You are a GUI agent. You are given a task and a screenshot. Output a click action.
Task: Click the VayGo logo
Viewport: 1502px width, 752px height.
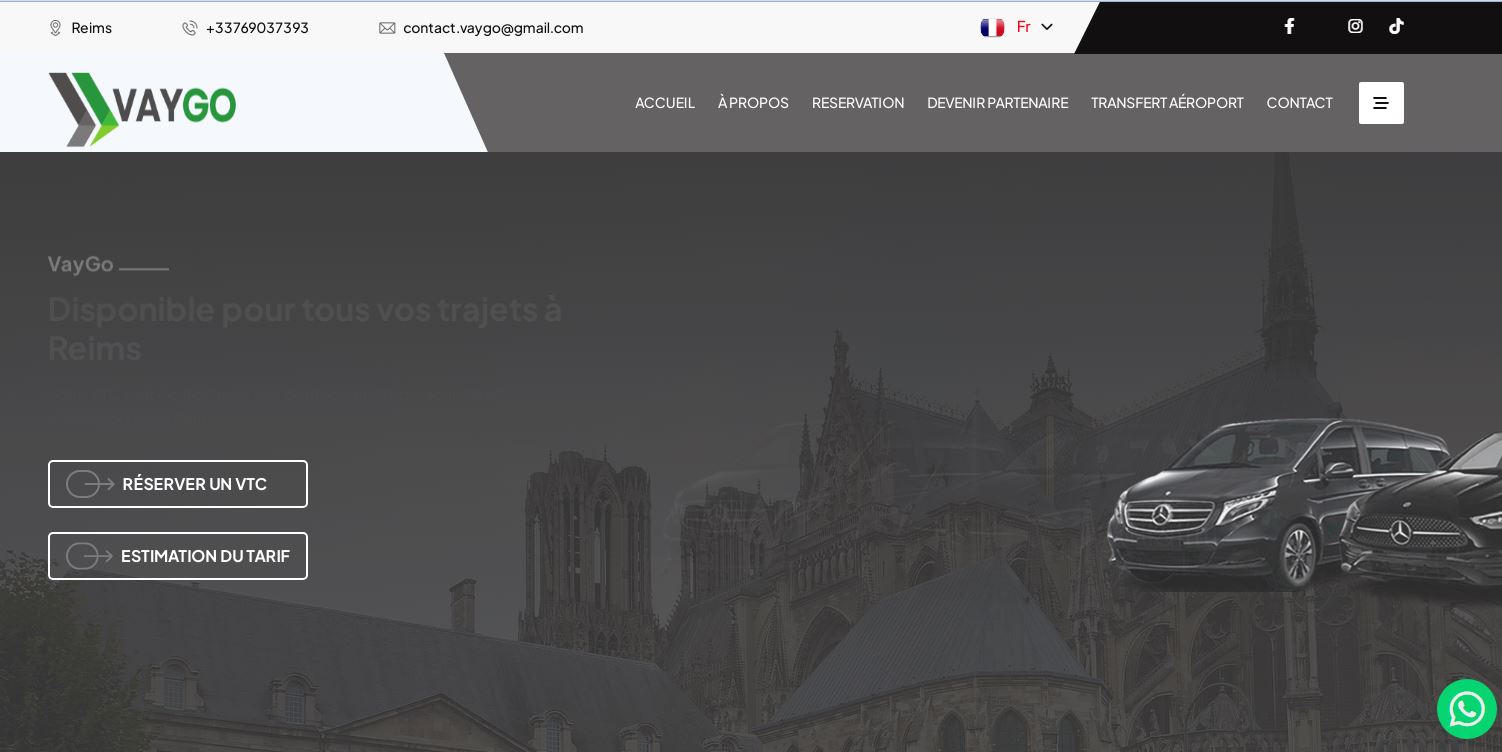142,108
